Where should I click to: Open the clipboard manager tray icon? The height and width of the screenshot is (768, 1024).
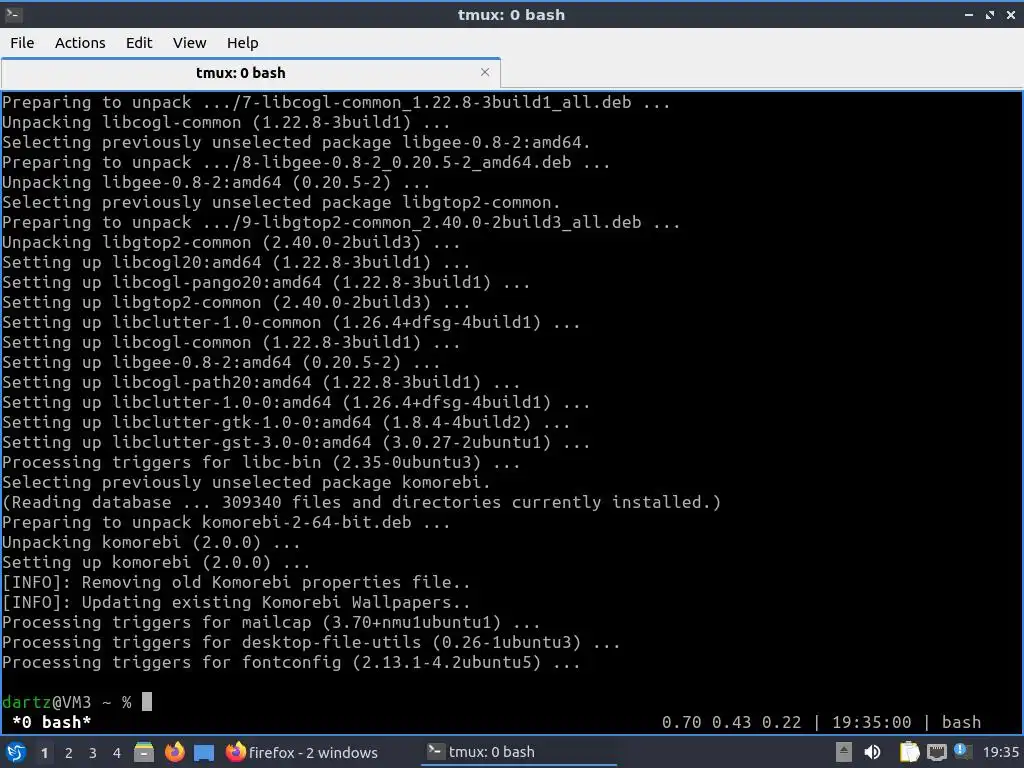pyautogui.click(x=909, y=752)
